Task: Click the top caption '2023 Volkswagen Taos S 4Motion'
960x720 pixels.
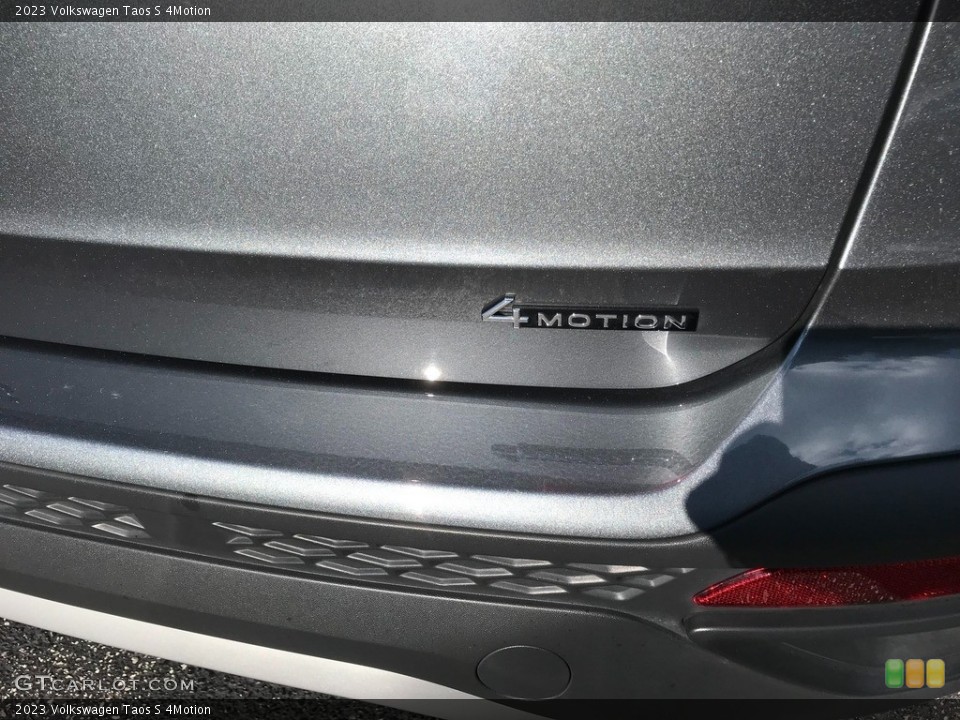Action: [113, 10]
